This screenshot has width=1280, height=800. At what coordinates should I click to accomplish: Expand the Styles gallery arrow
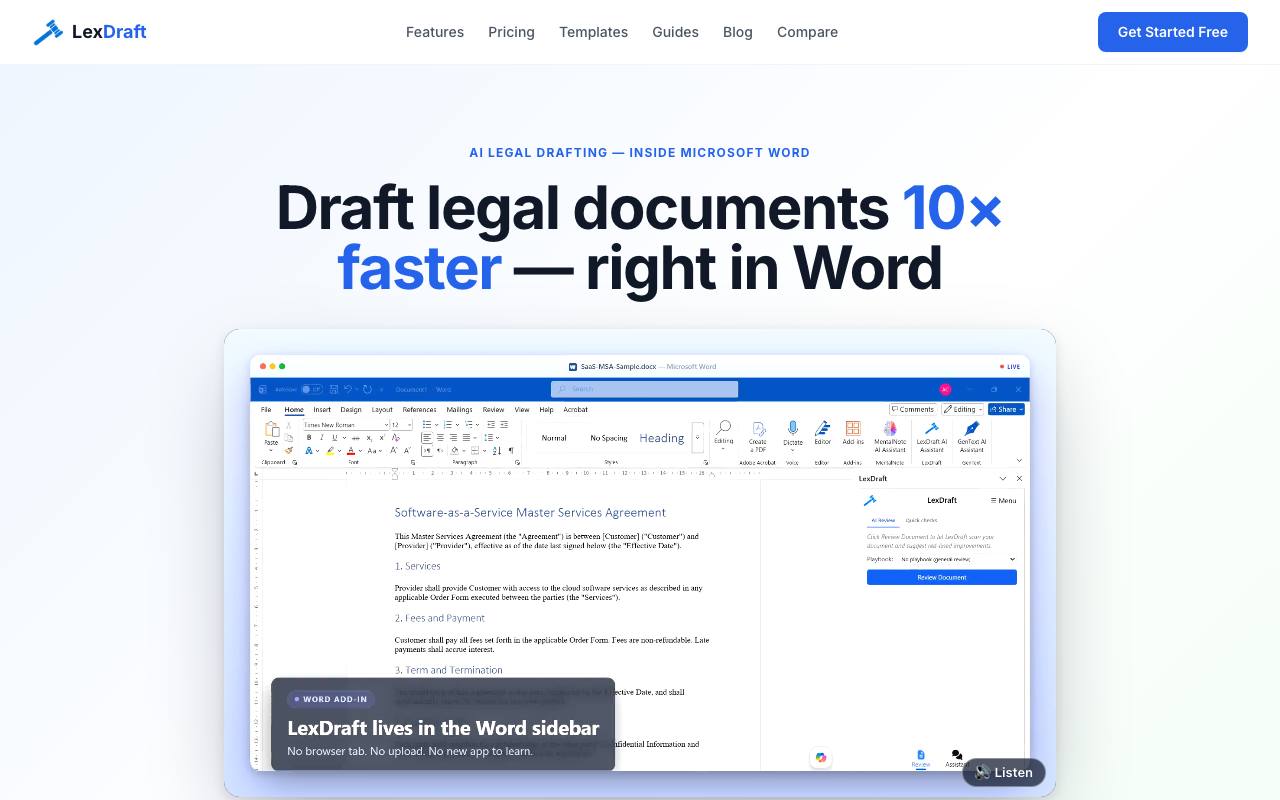pos(697,438)
